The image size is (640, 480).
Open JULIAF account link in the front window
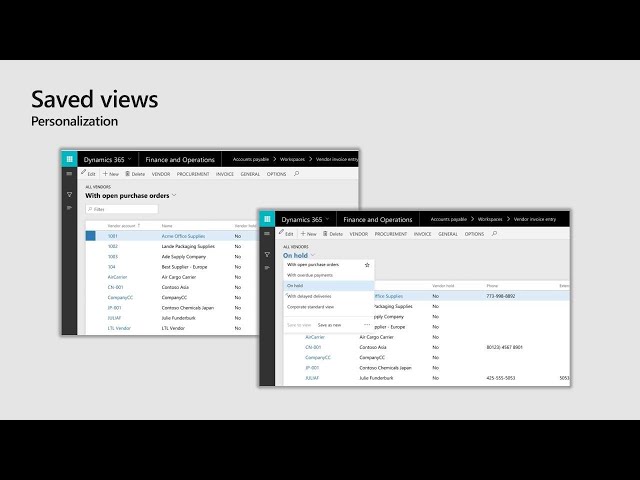pyautogui.click(x=312, y=378)
